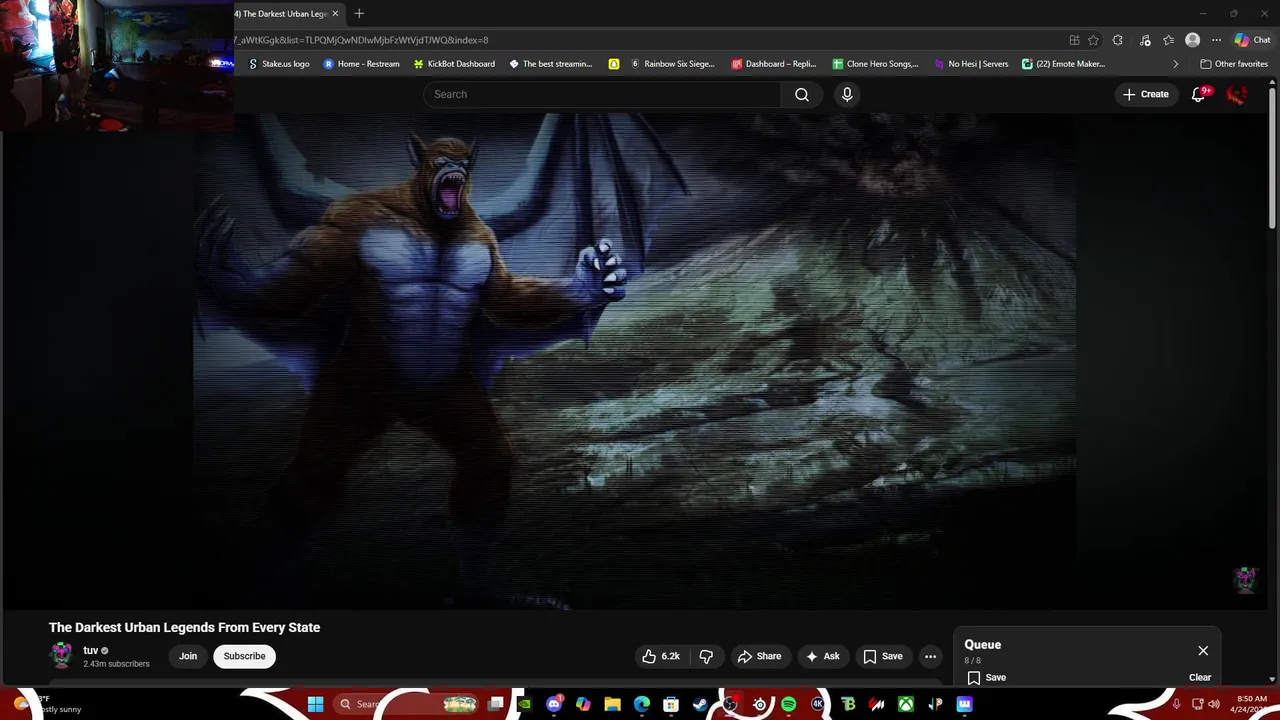Dislike the video with thumbs down

(706, 656)
